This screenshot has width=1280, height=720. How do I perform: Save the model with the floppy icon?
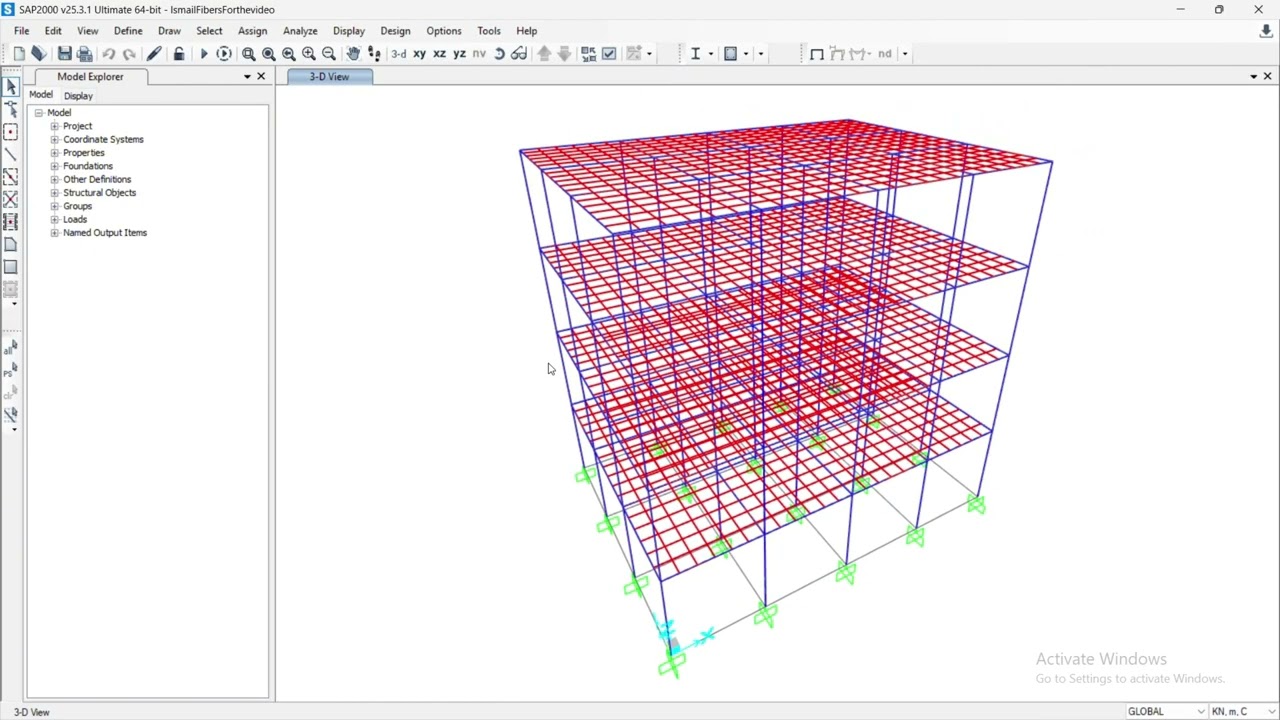point(65,54)
